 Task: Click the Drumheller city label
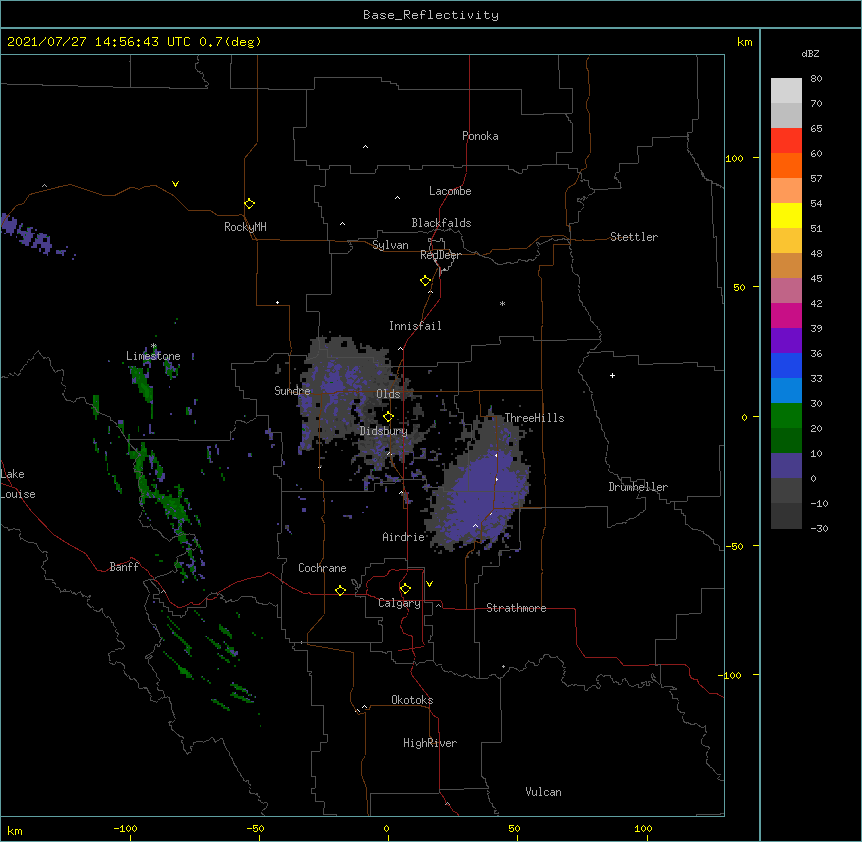638,487
